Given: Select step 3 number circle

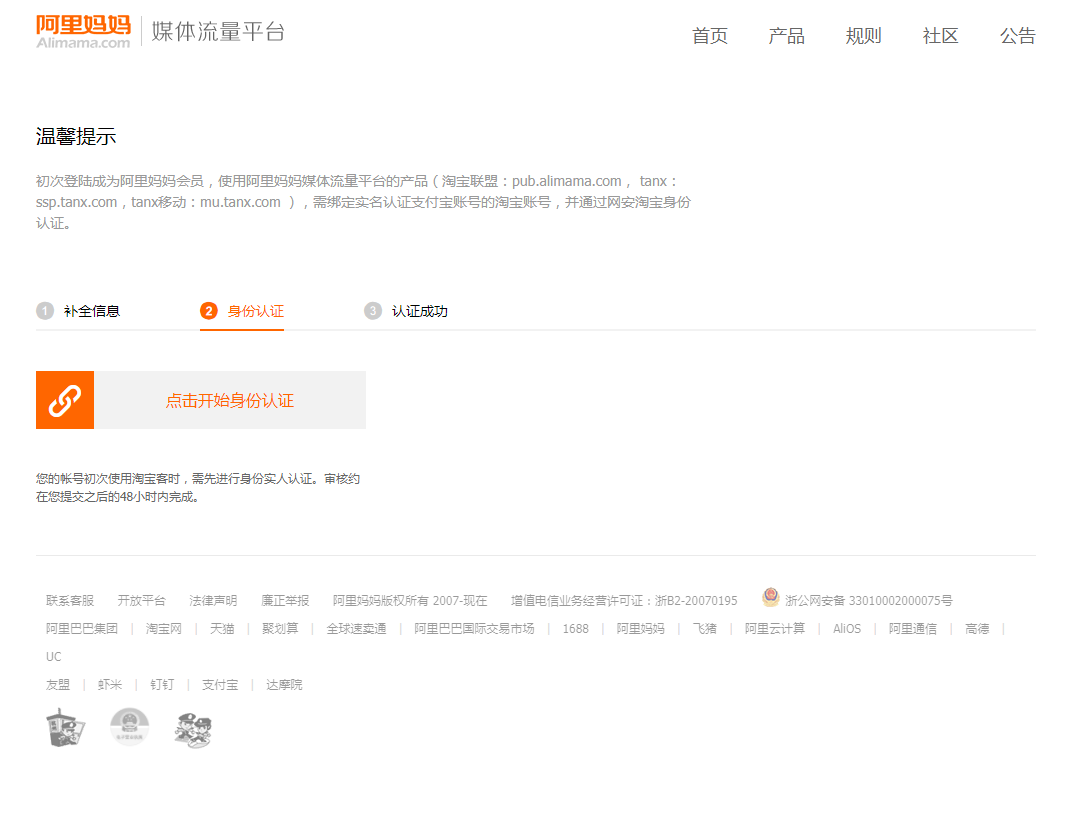Looking at the screenshot, I should pyautogui.click(x=373, y=311).
